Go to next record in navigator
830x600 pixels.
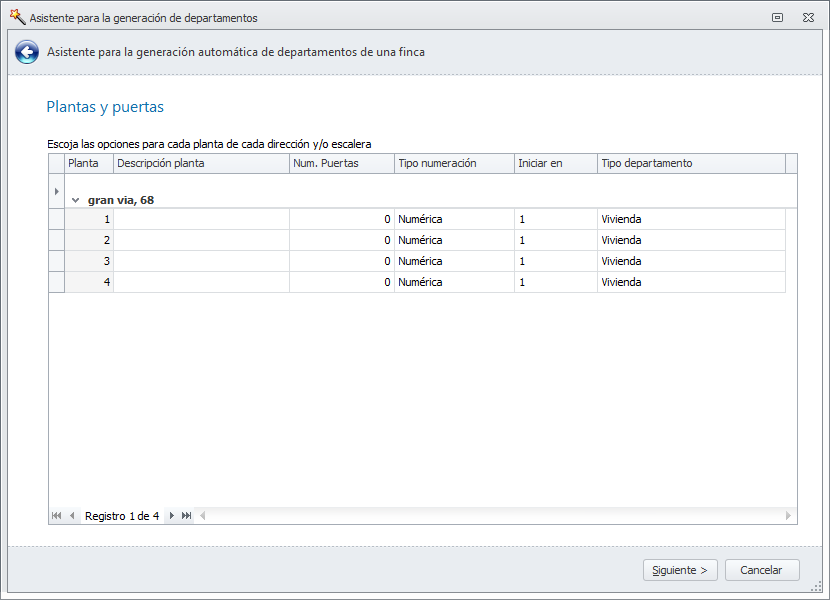click(172, 515)
